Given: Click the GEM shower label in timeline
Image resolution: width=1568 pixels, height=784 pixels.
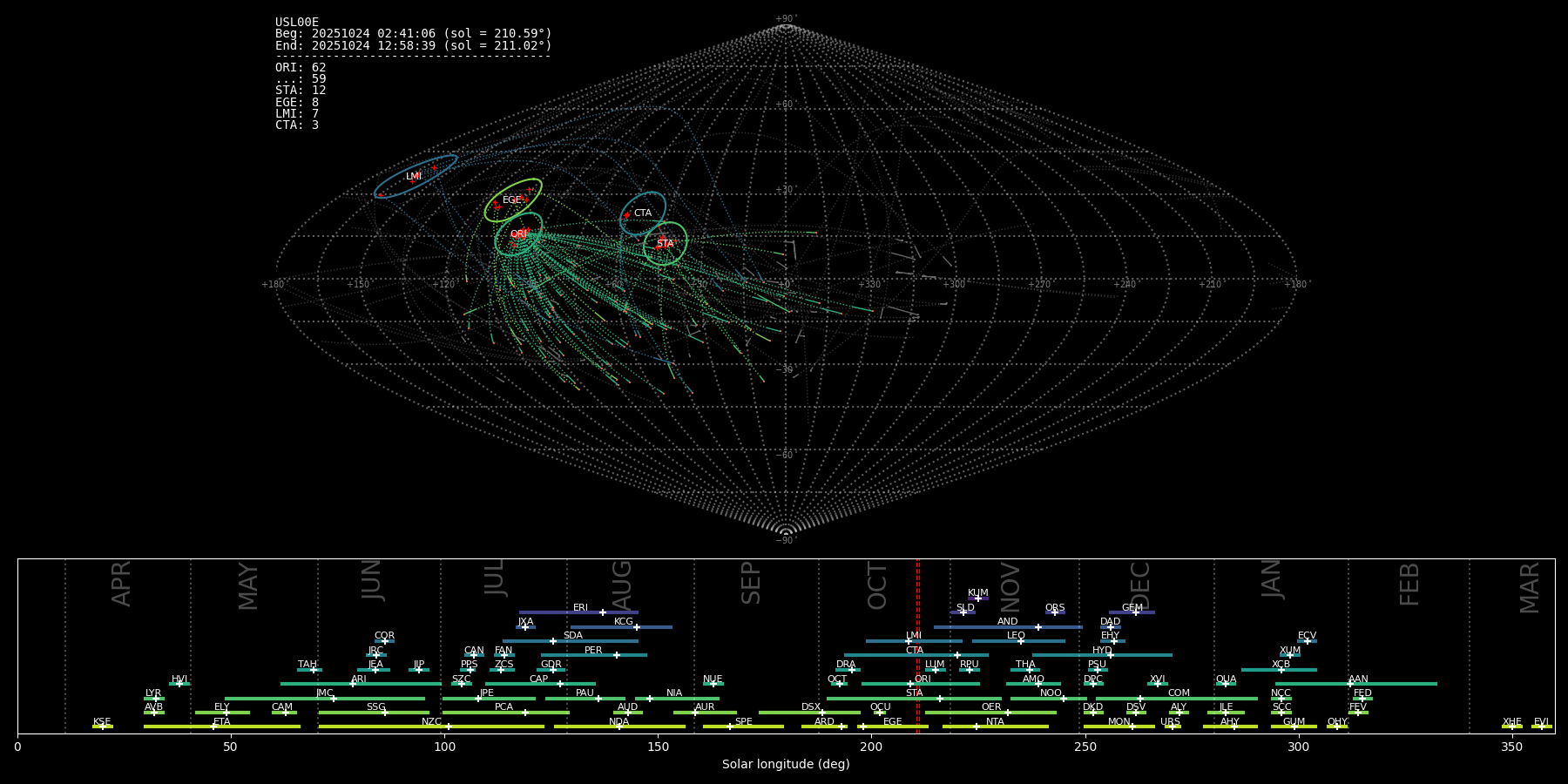Looking at the screenshot, I should [x=1132, y=608].
